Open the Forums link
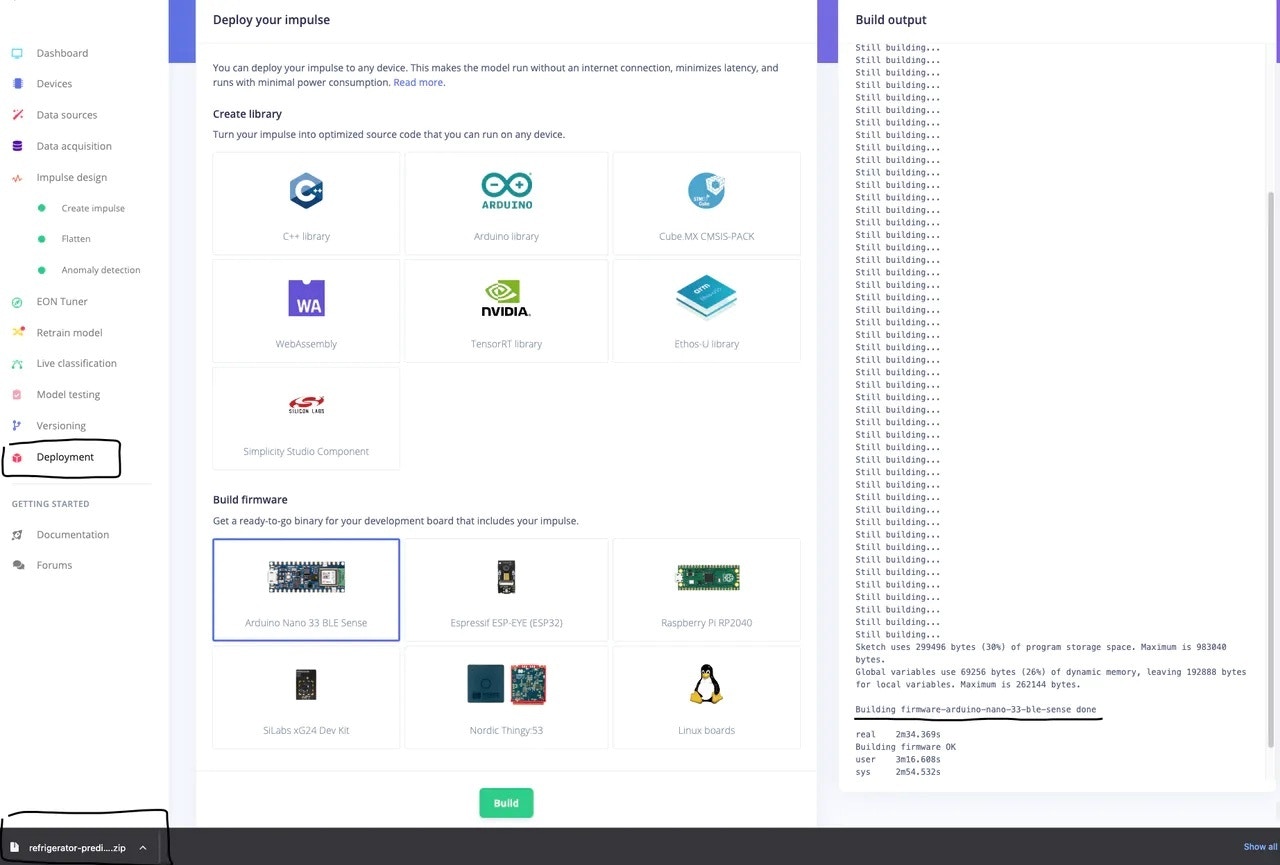The image size is (1280, 865). coord(54,565)
